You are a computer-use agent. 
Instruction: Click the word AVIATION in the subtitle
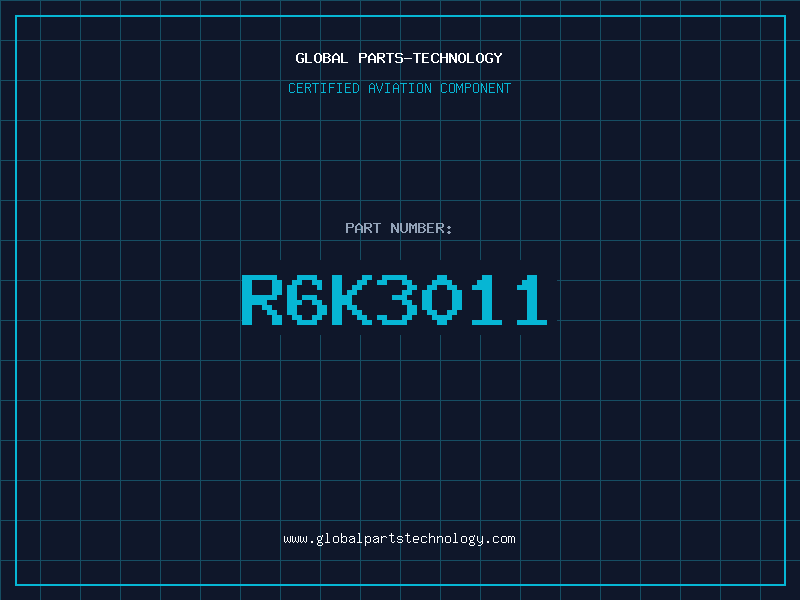click(x=400, y=88)
